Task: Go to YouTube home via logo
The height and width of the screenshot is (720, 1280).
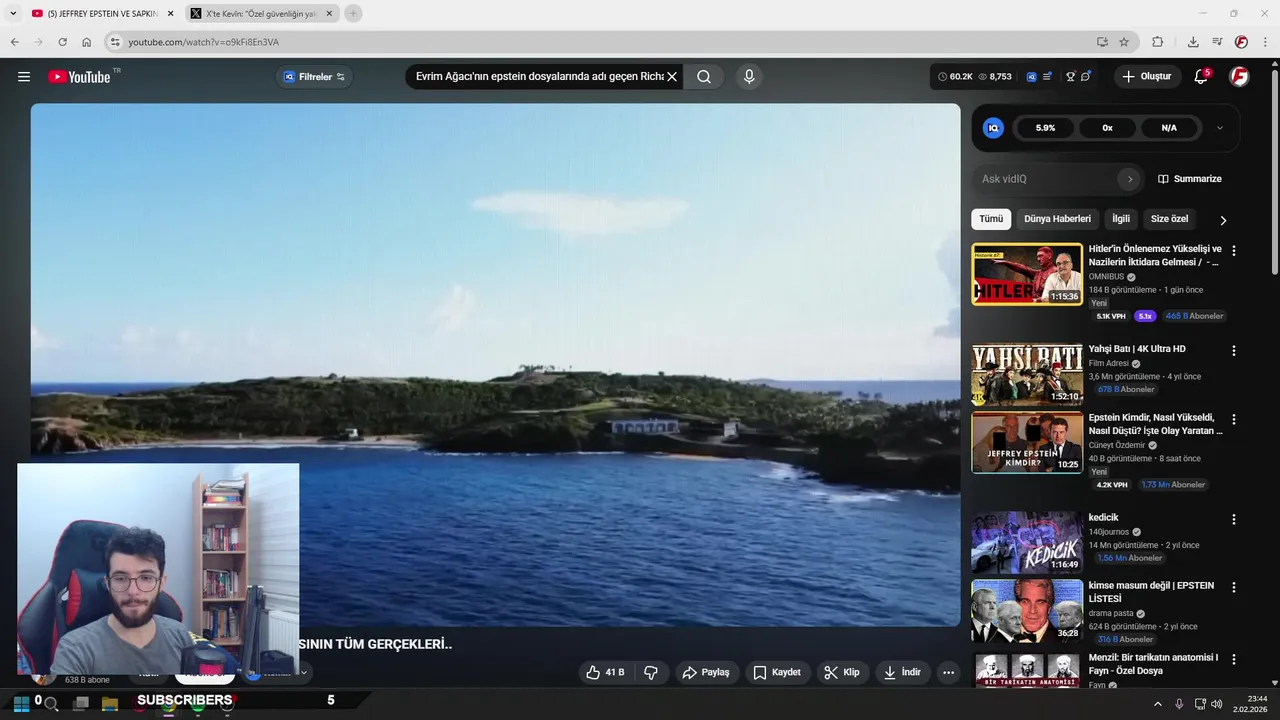Action: click(79, 77)
